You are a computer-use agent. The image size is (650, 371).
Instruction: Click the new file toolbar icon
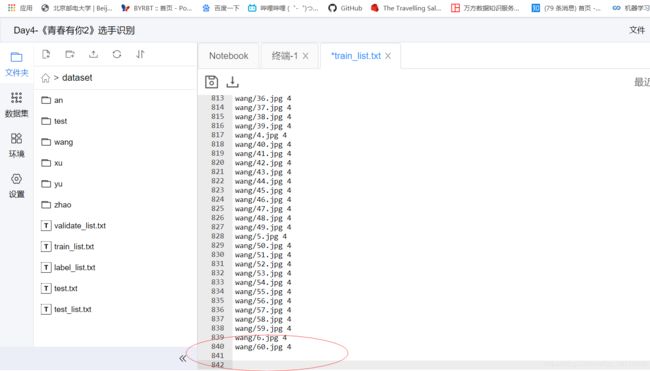[x=46, y=54]
